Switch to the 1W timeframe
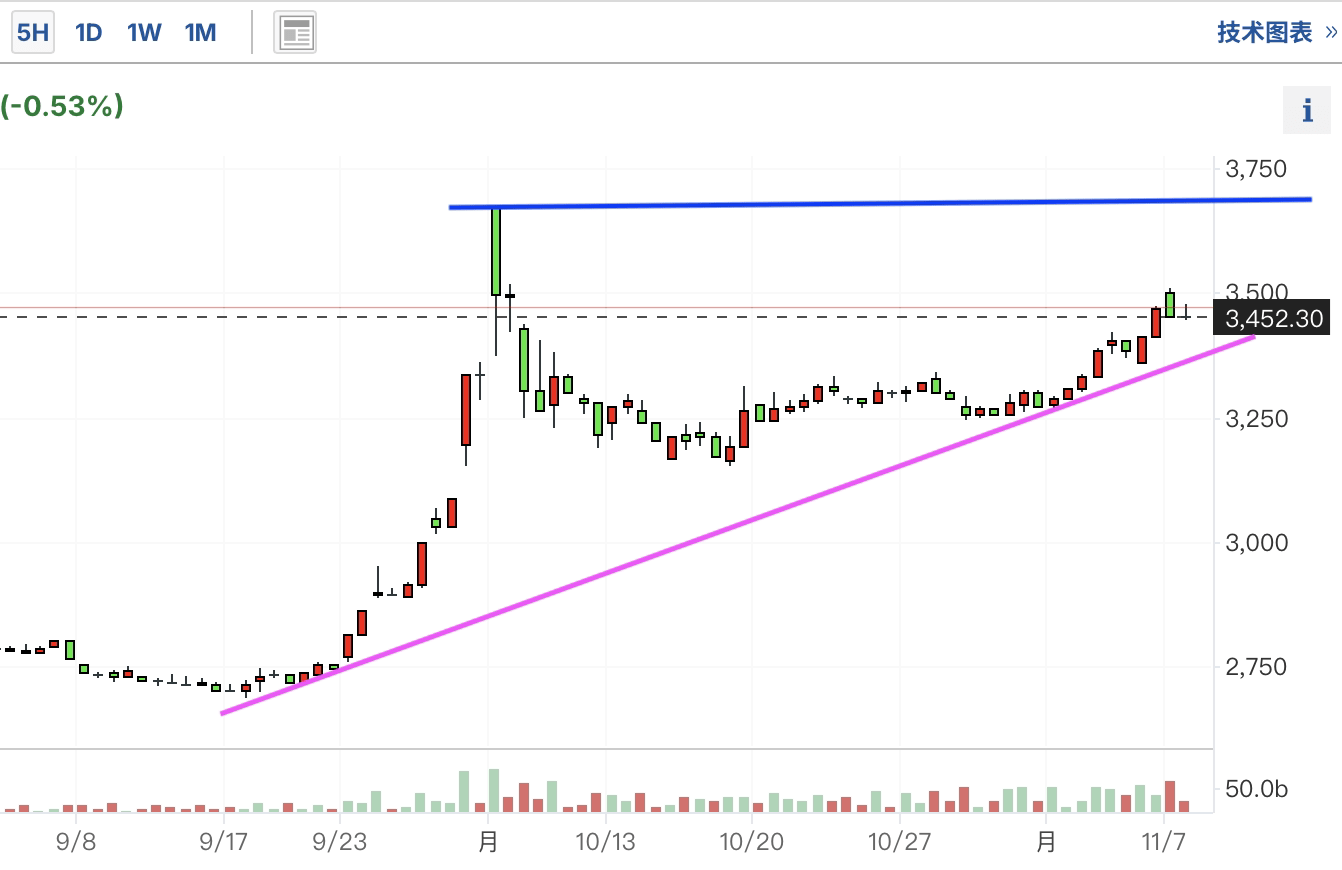Viewport: 1342px width, 870px height. coord(144,32)
